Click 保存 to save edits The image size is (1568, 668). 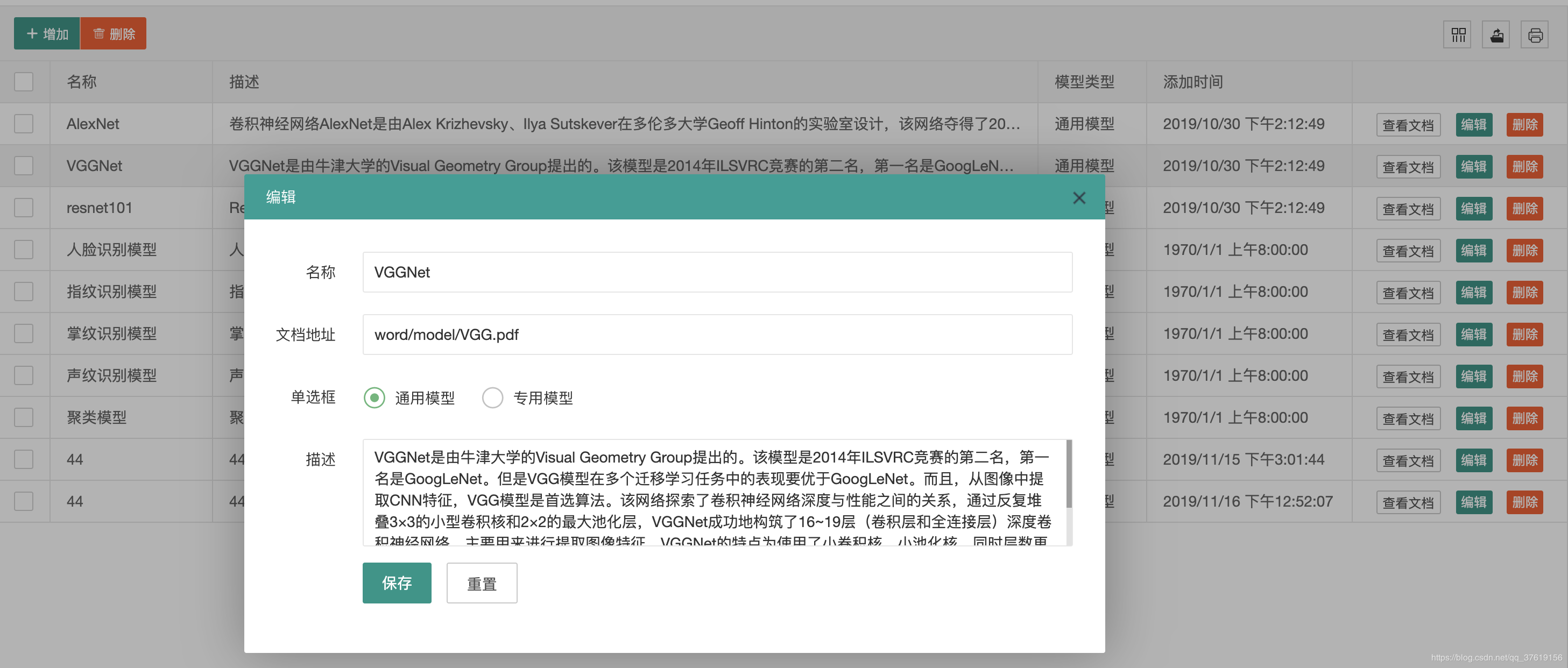[x=396, y=583]
